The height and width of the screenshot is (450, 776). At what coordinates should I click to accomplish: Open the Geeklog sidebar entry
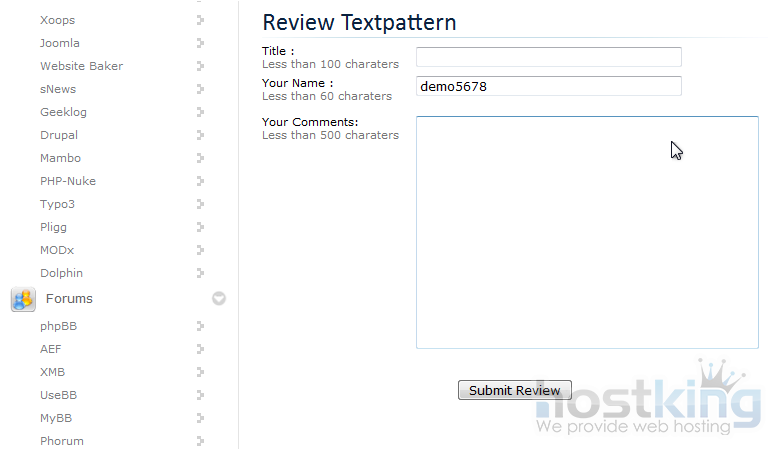(63, 112)
